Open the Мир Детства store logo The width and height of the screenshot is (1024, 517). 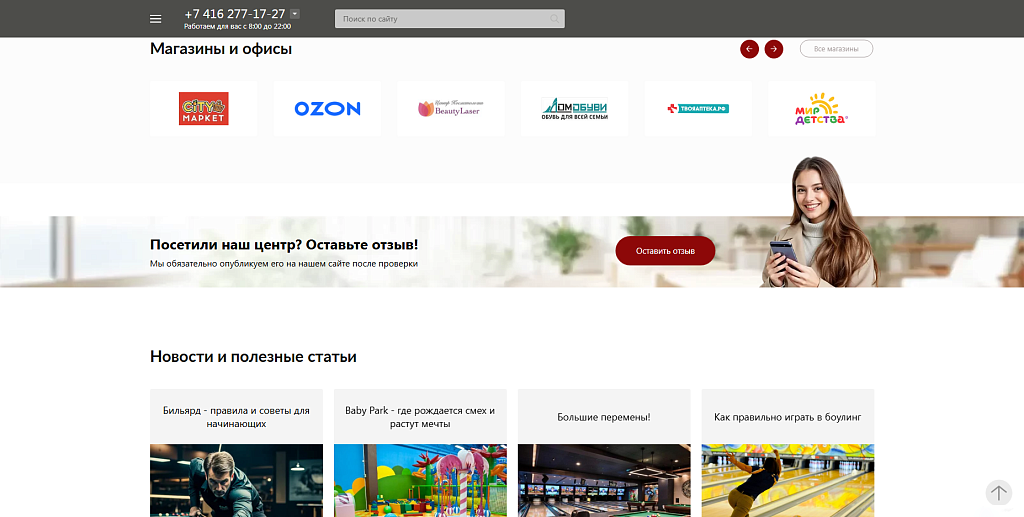click(x=821, y=109)
